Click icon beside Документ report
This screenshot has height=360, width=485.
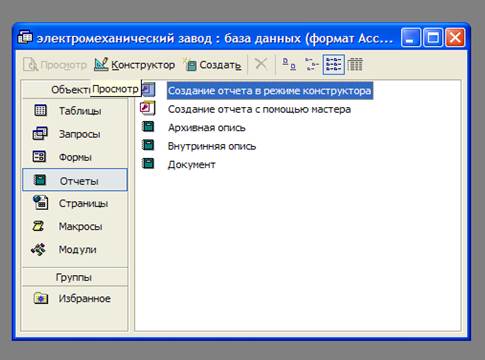pos(148,163)
